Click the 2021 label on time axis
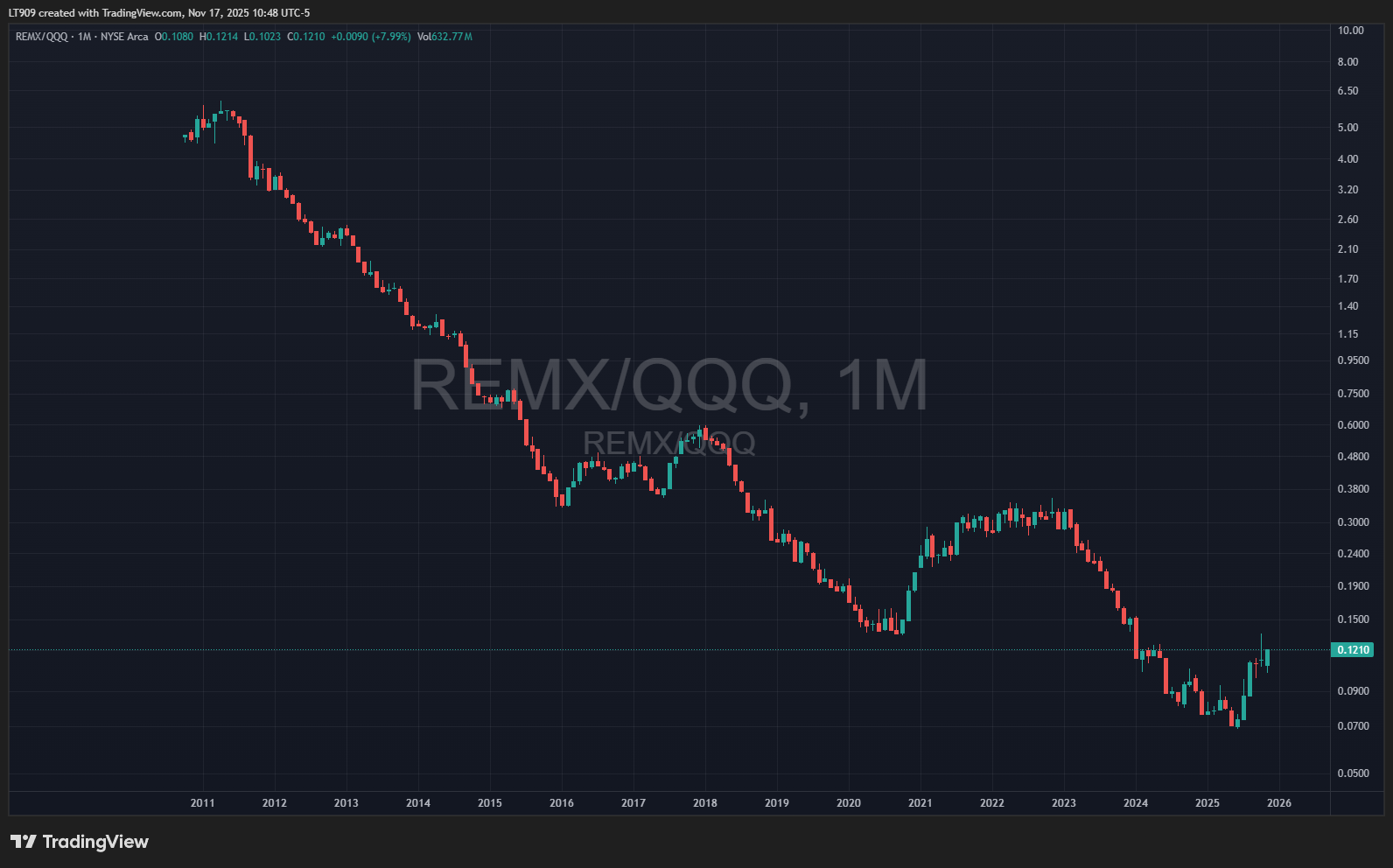Screen dimensions: 1393x868 click(920, 803)
